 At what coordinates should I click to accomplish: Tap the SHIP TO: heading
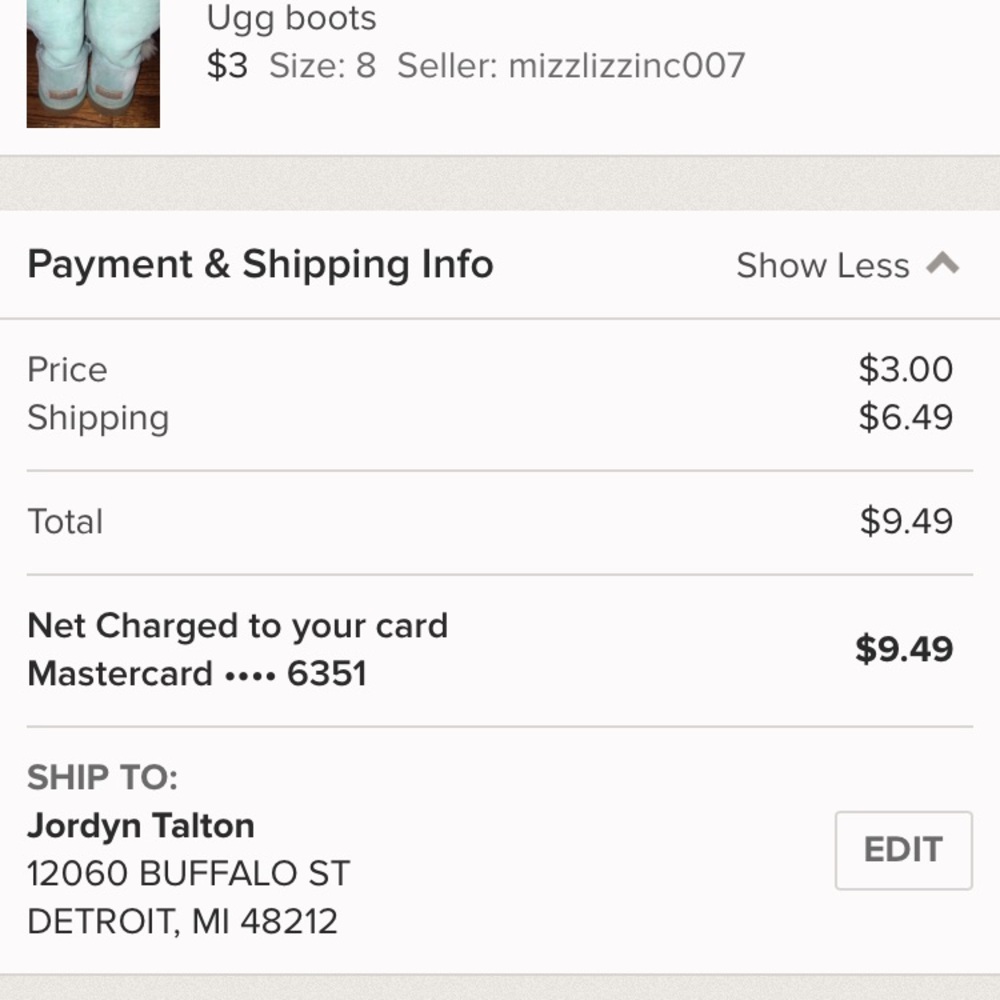click(x=102, y=777)
